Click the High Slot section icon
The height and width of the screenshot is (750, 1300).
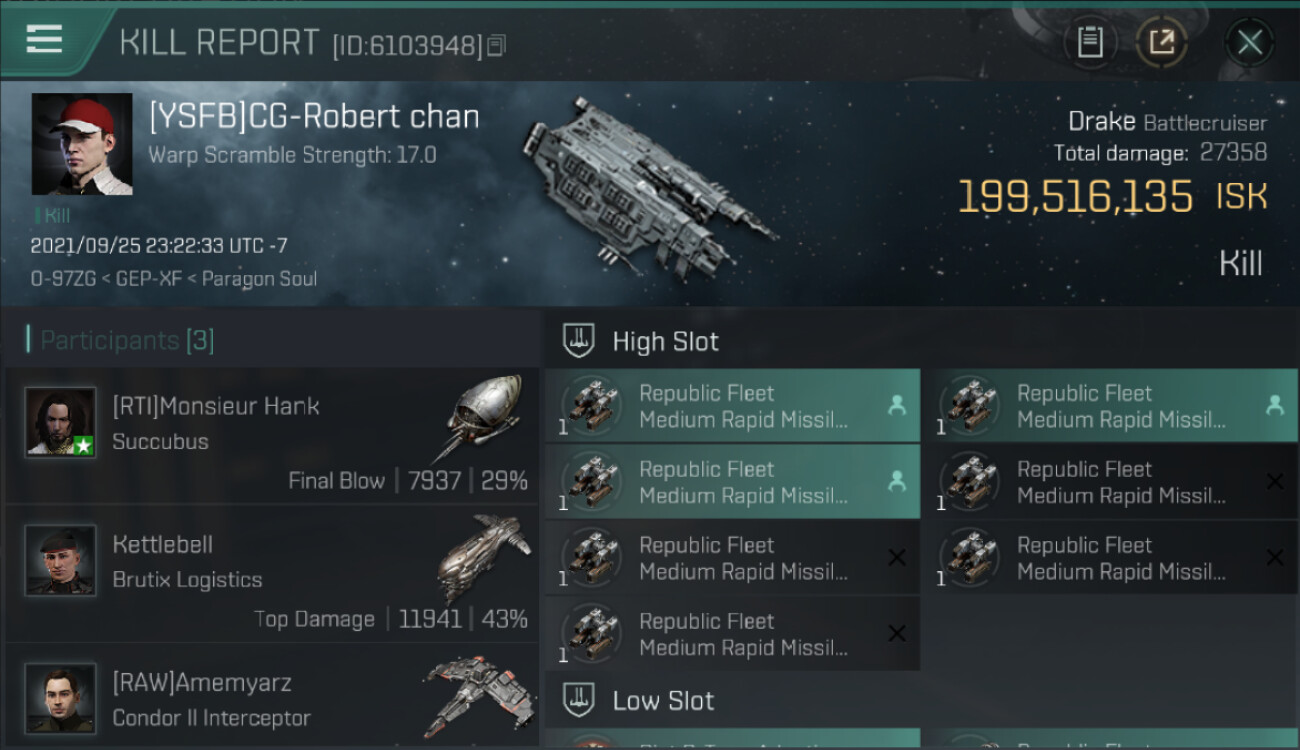click(x=579, y=341)
